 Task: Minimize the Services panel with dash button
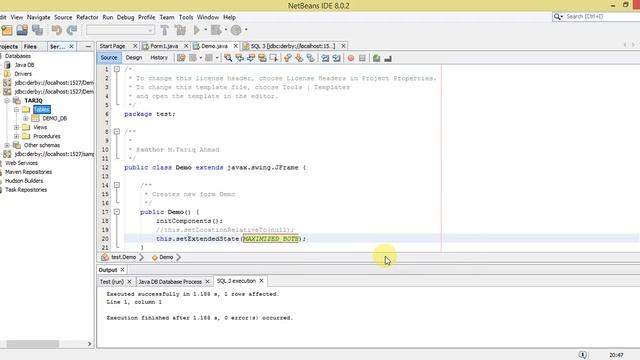coord(88,47)
